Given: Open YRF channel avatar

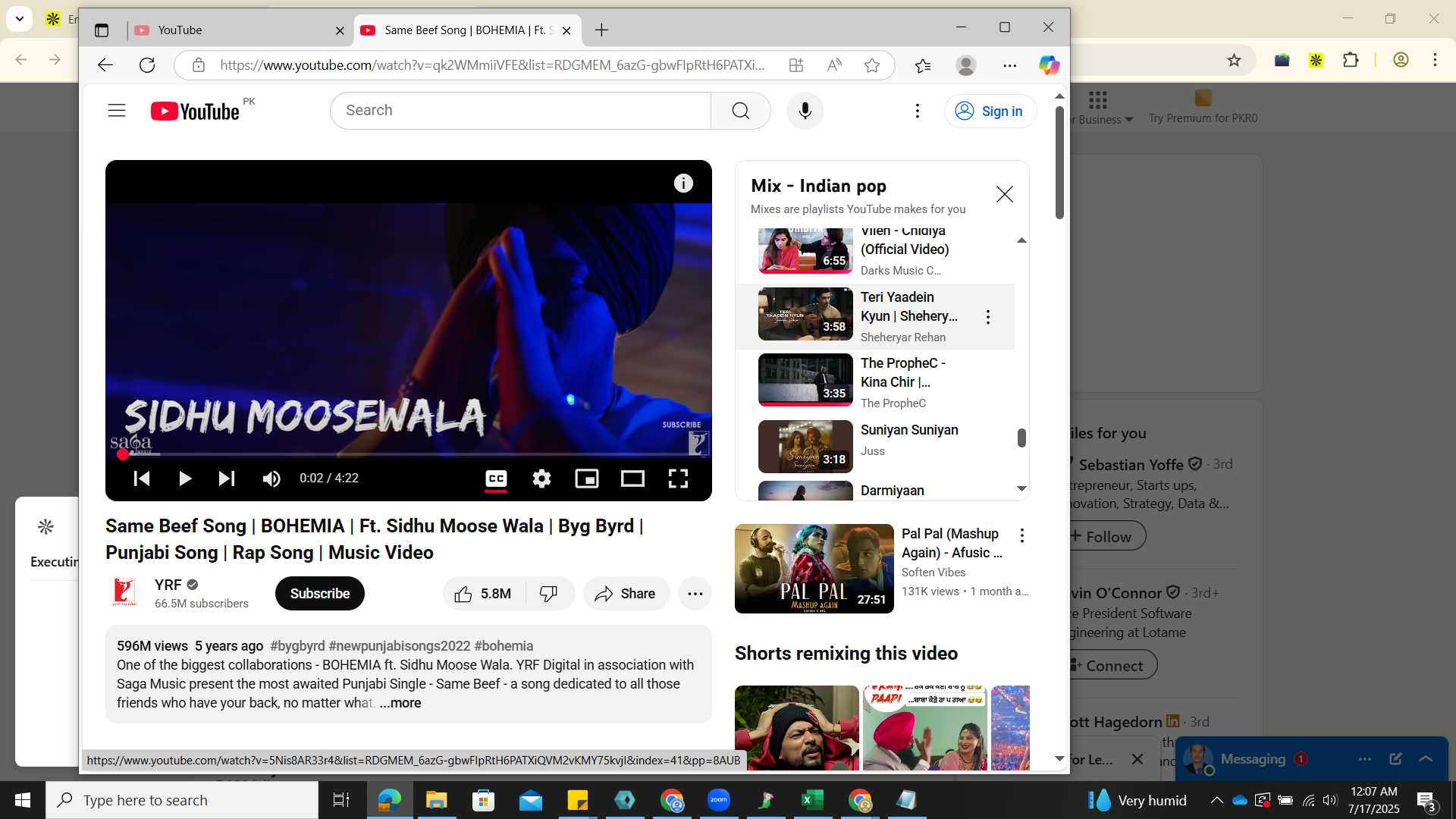Looking at the screenshot, I should pos(124,593).
